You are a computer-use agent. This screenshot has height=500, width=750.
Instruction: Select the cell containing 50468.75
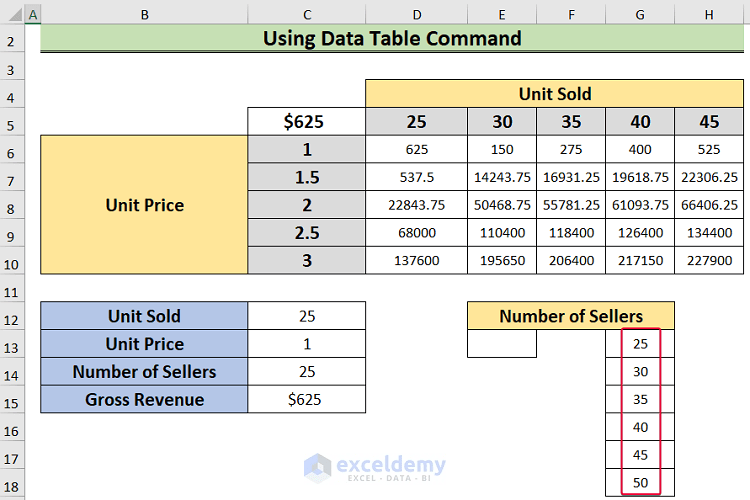pos(502,205)
